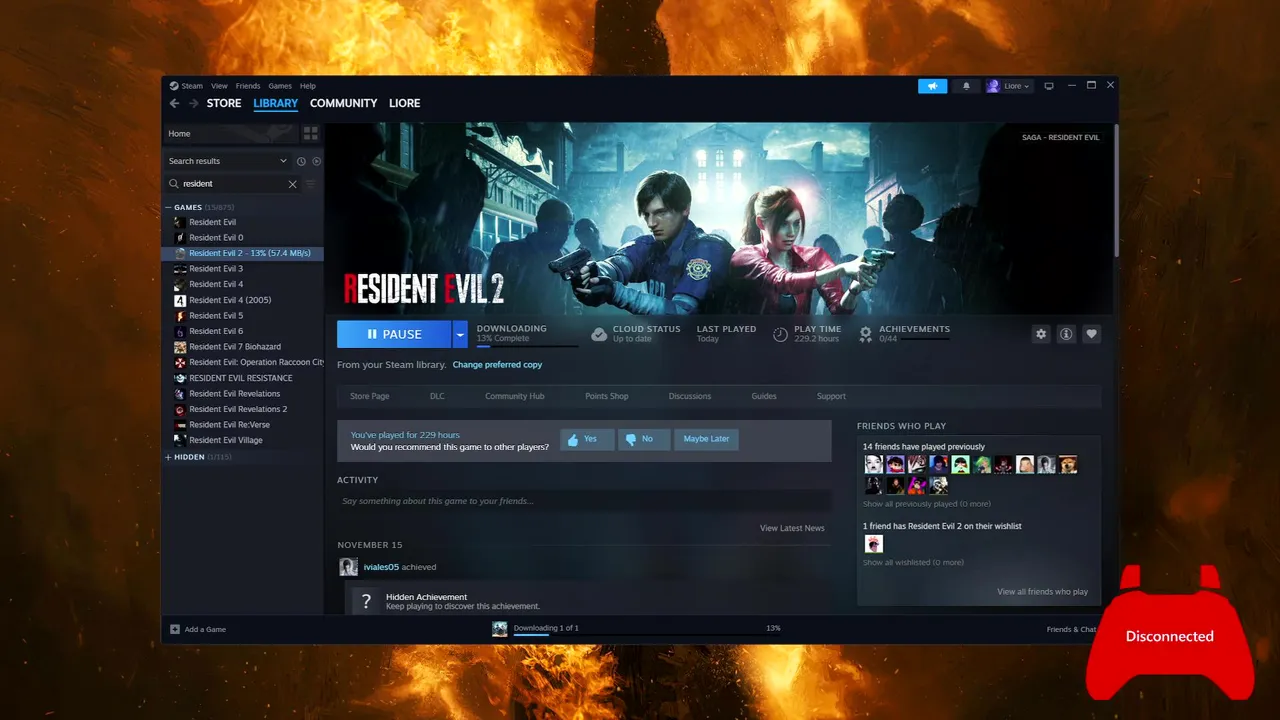Click the Say something activity input

584,501
